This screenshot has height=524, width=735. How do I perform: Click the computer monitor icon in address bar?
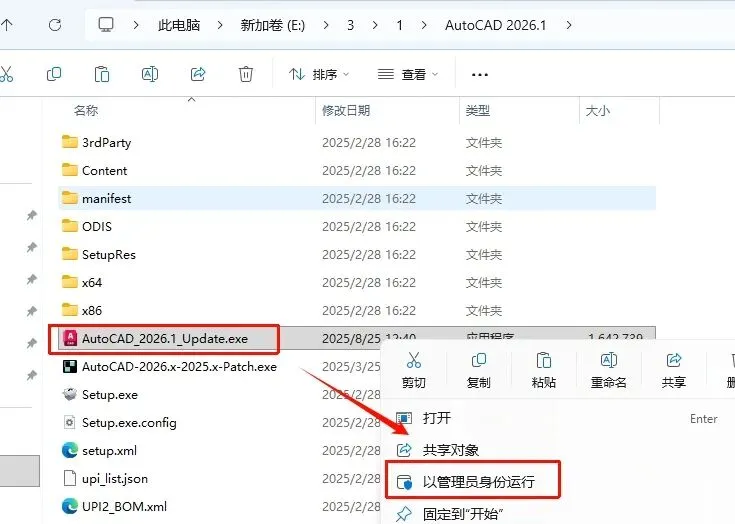click(x=105, y=24)
